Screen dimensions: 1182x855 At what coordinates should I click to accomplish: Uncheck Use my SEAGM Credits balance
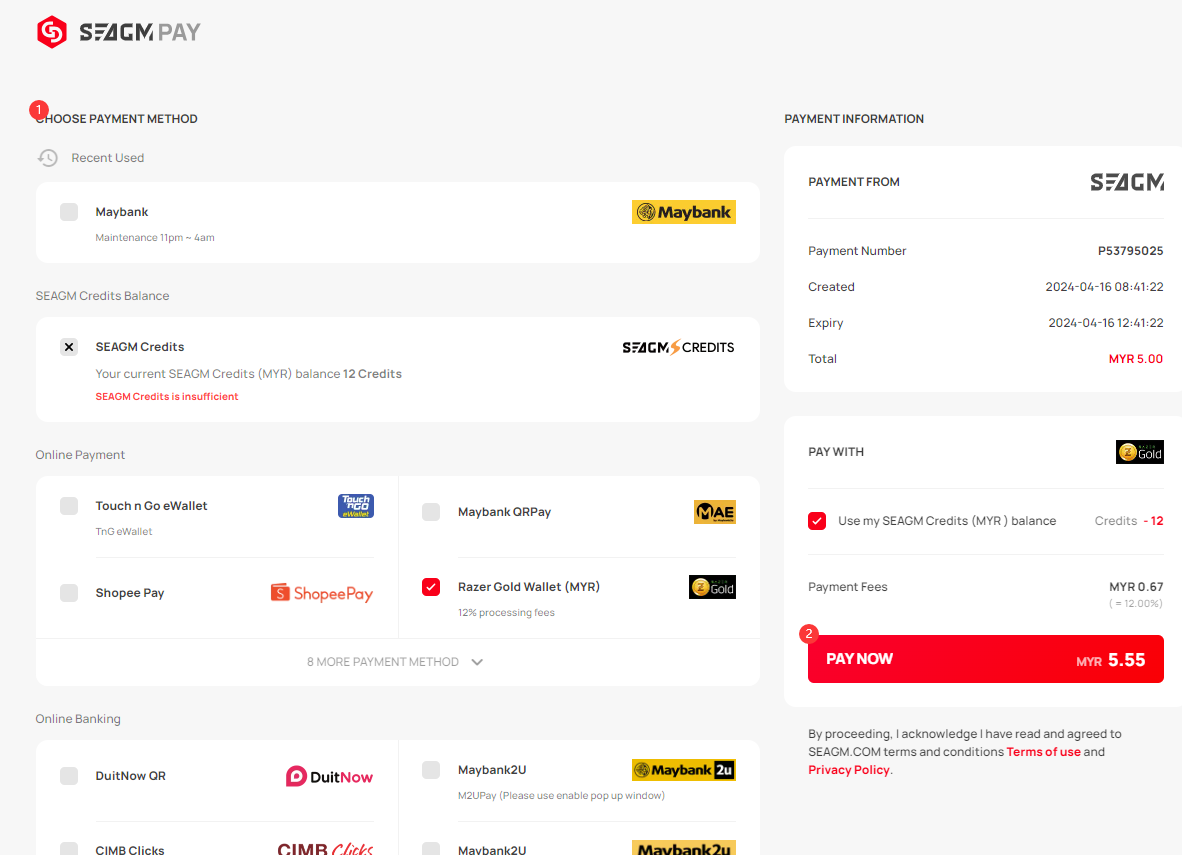click(x=817, y=521)
